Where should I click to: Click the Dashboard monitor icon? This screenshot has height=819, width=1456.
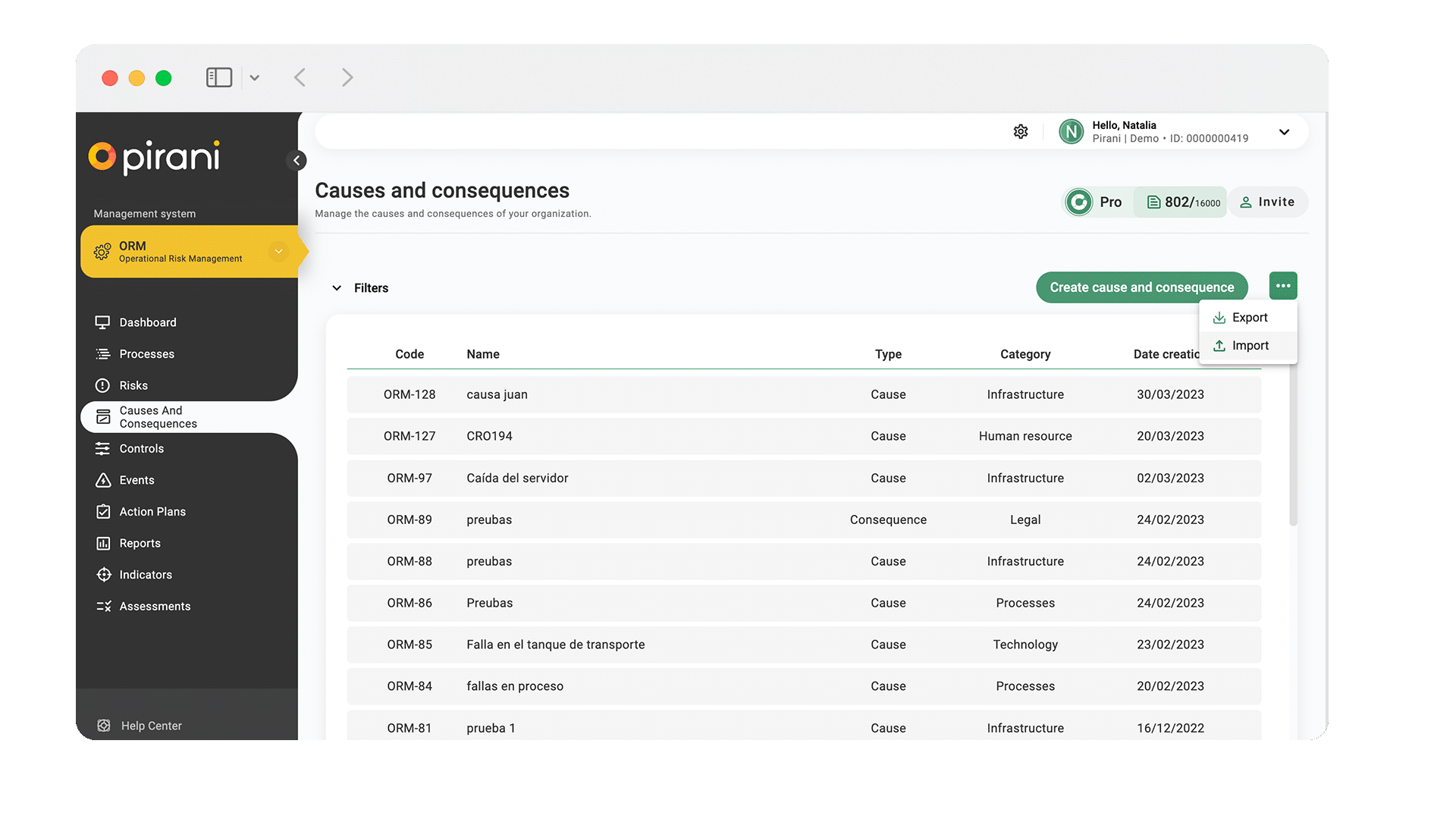(103, 322)
